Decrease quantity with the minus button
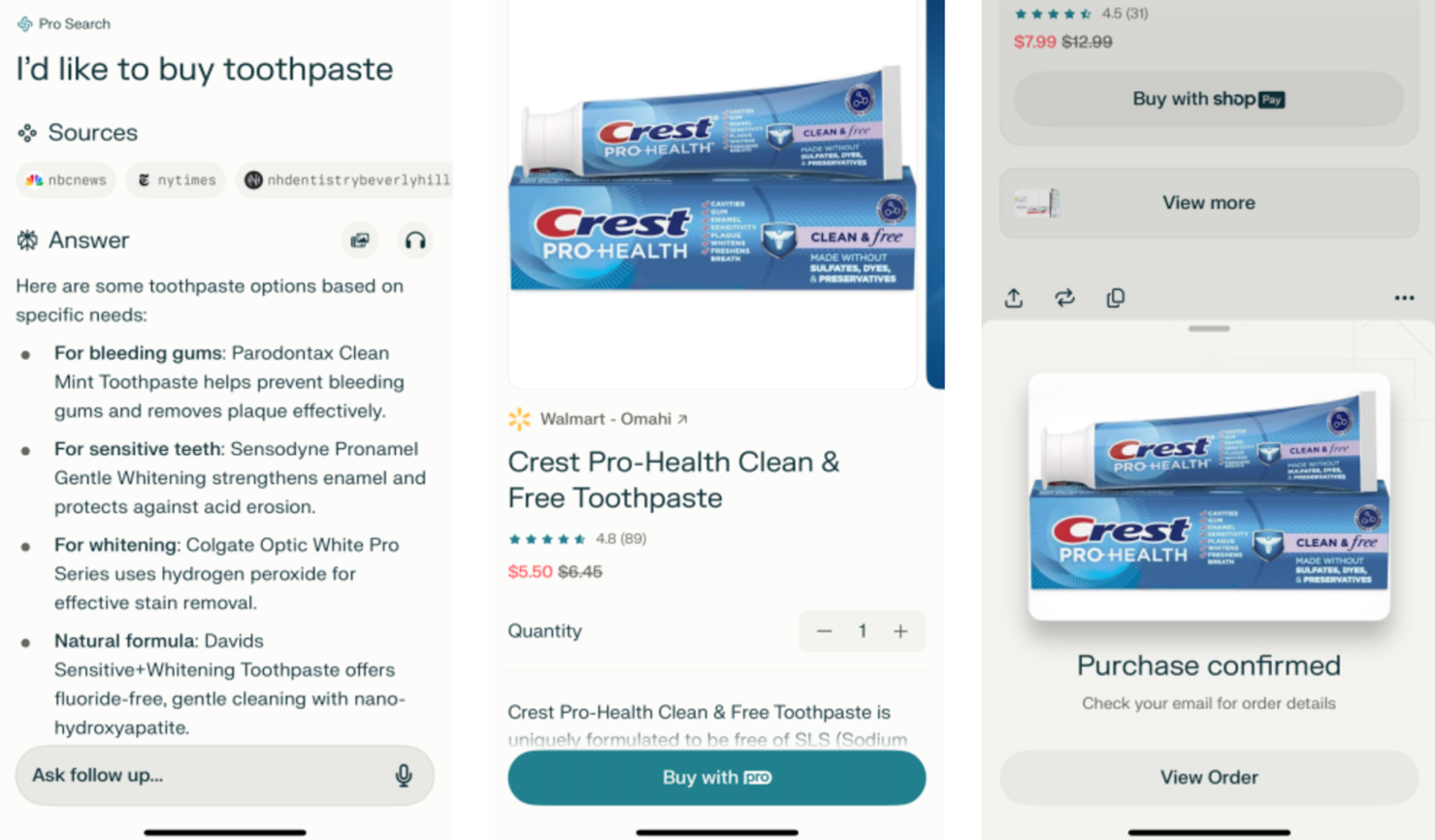 pyautogui.click(x=824, y=631)
